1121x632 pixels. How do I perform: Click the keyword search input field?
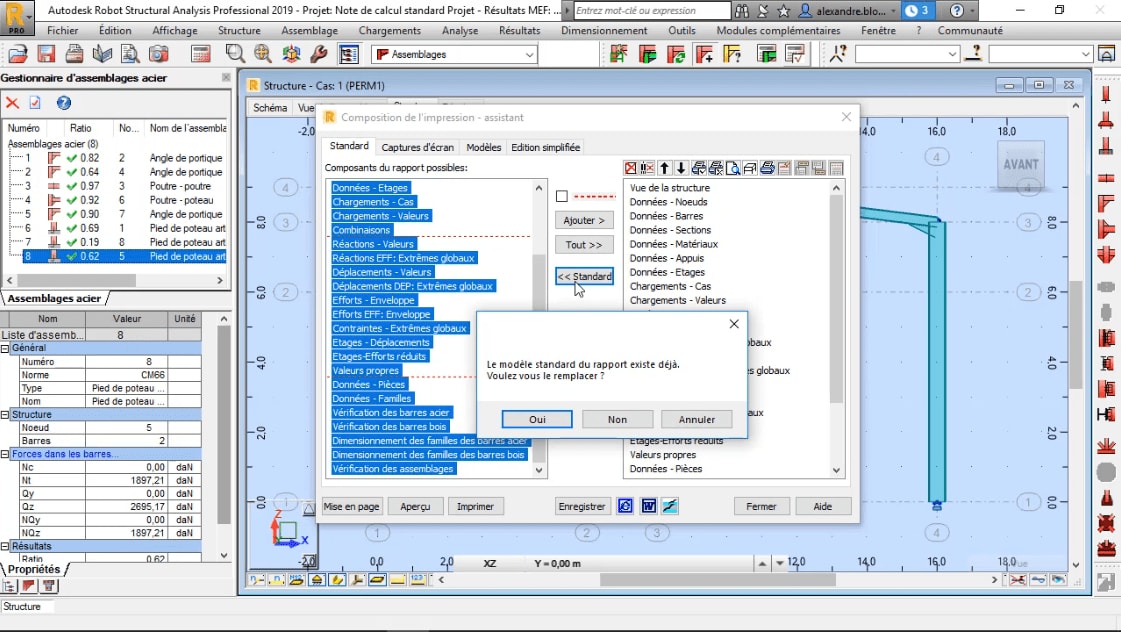pyautogui.click(x=653, y=11)
